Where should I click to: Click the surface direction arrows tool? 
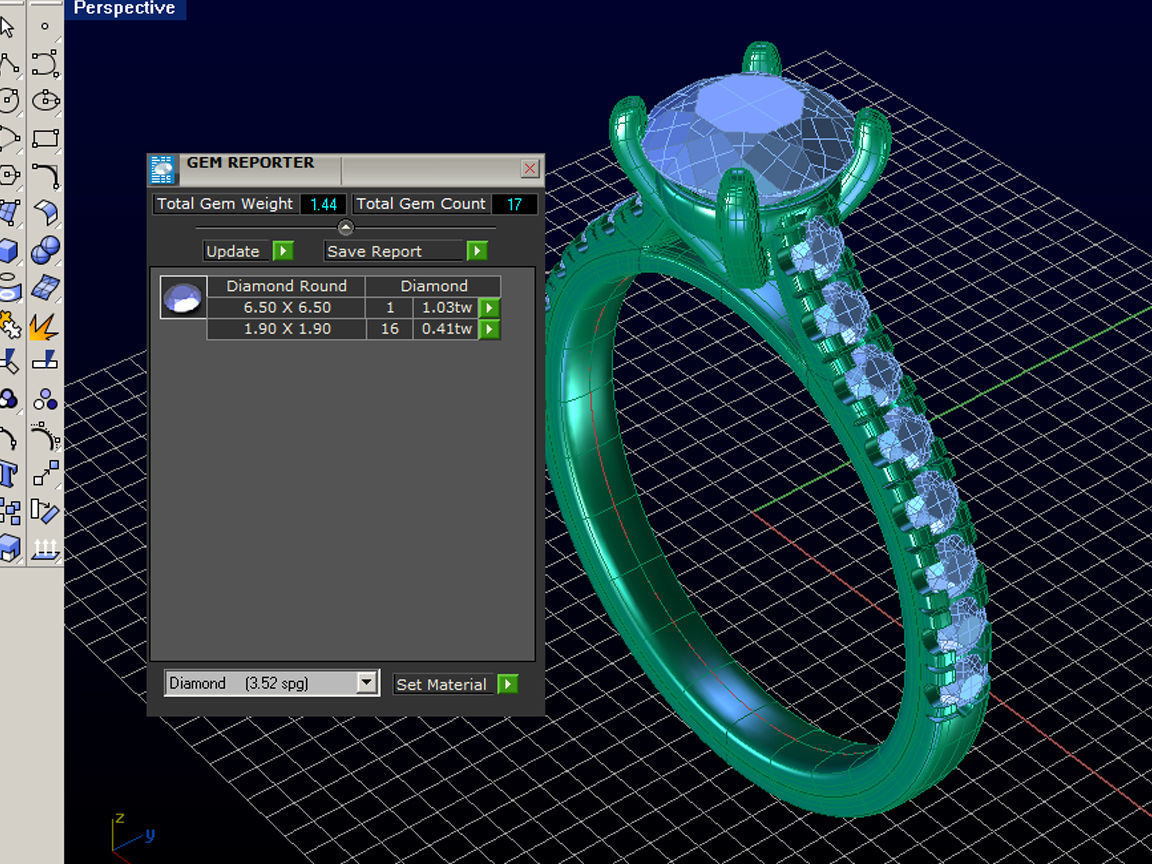(x=45, y=548)
